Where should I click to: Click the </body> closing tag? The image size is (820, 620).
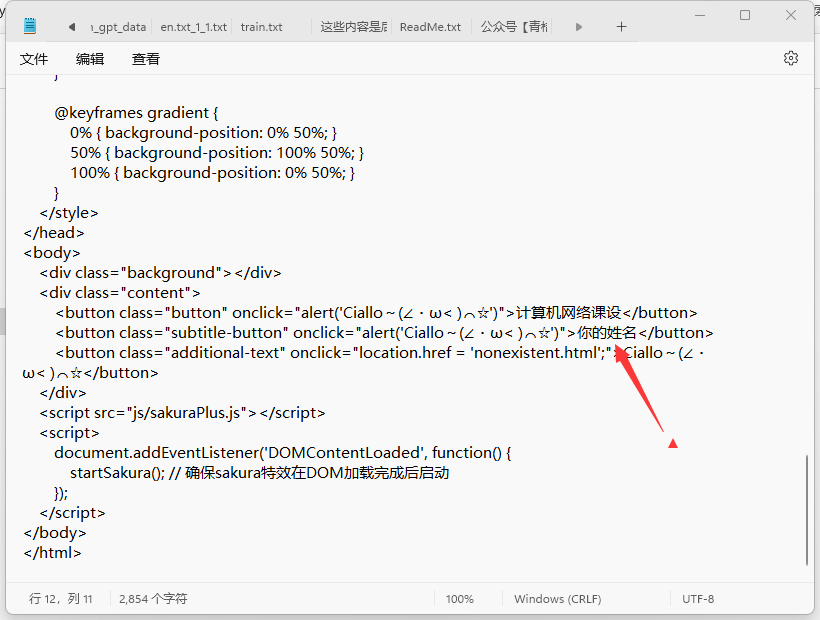click(55, 533)
